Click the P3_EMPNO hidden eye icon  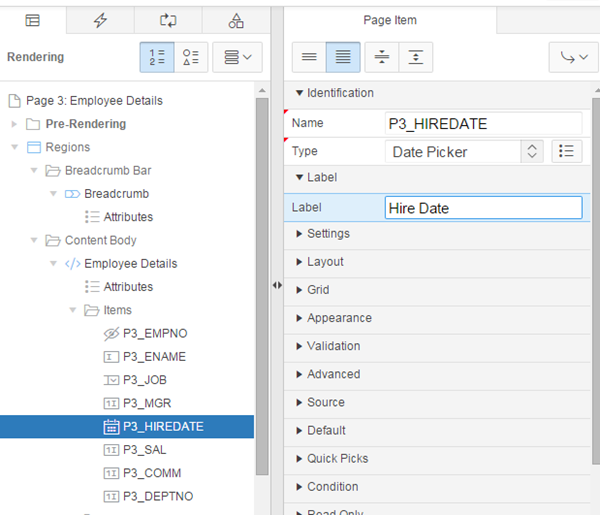tap(111, 334)
